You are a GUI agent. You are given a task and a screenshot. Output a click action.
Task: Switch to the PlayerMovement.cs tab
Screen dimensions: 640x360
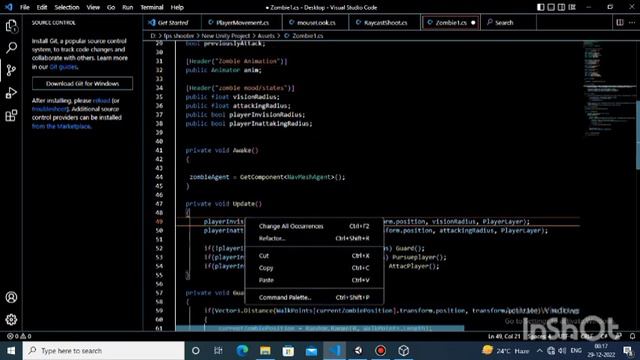click(242, 22)
